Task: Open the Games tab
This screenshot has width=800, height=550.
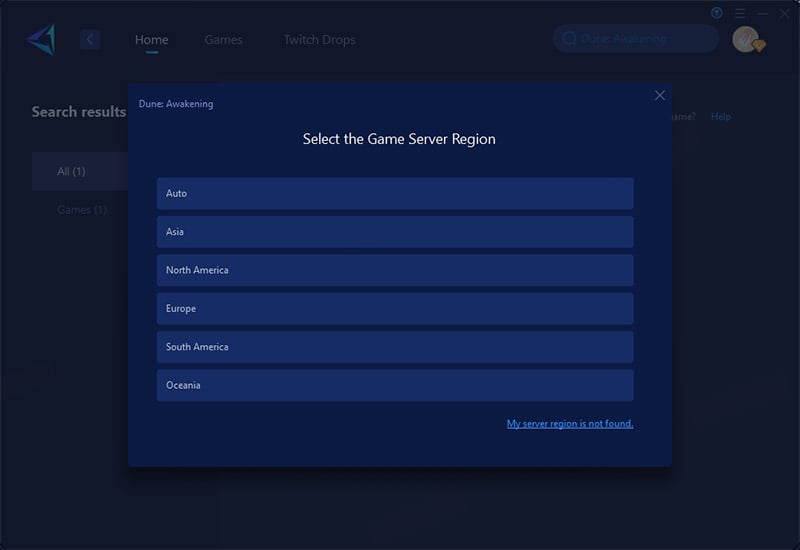Action: pos(223,40)
